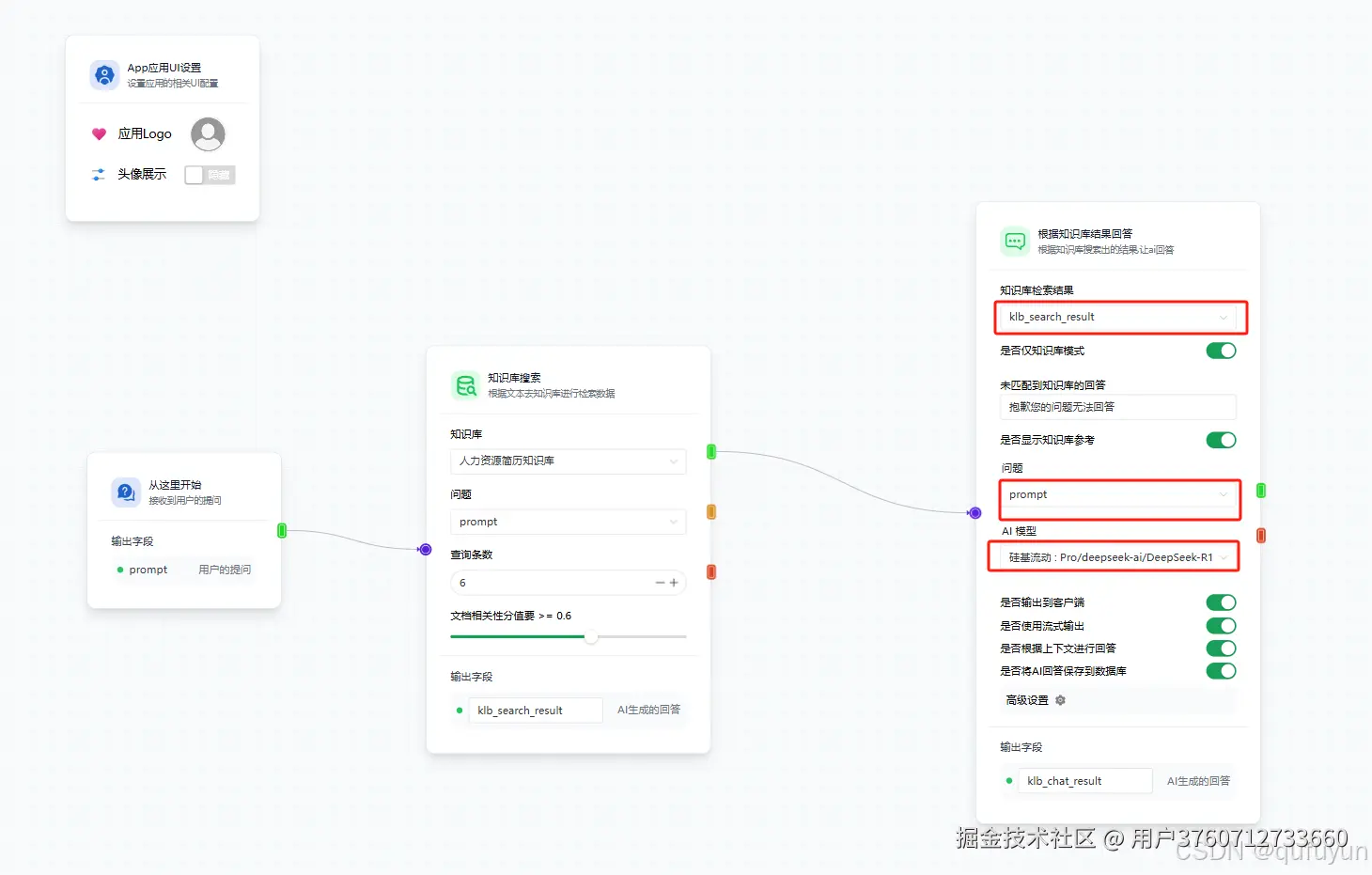The width and height of the screenshot is (1372, 875).
Task: Click the 应用Logo avatar placeholder image
Action: pyautogui.click(x=208, y=133)
